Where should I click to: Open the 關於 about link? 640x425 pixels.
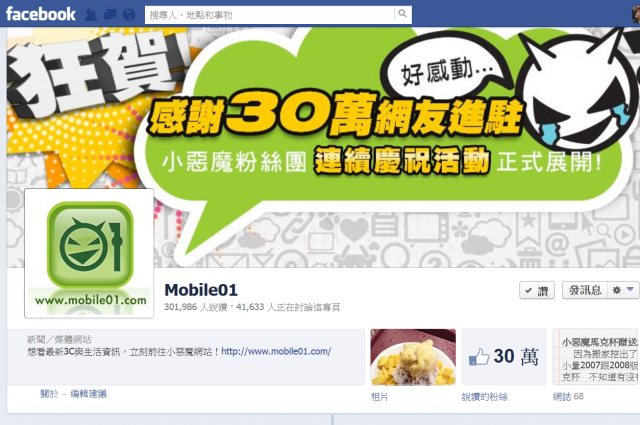point(49,394)
